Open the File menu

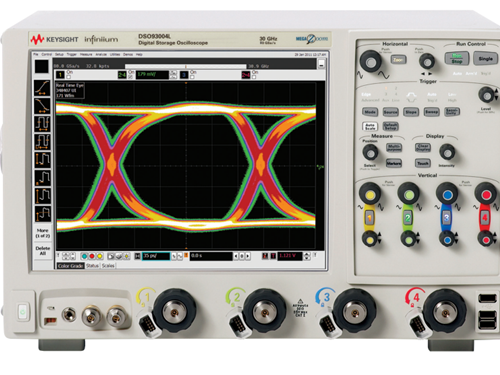point(36,54)
